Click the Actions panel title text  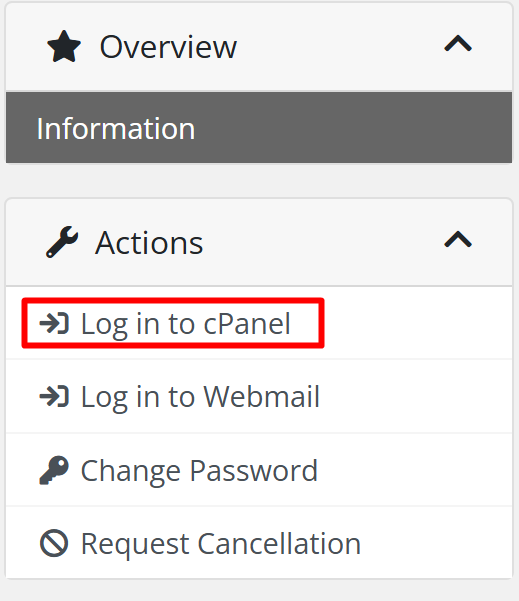click(149, 243)
